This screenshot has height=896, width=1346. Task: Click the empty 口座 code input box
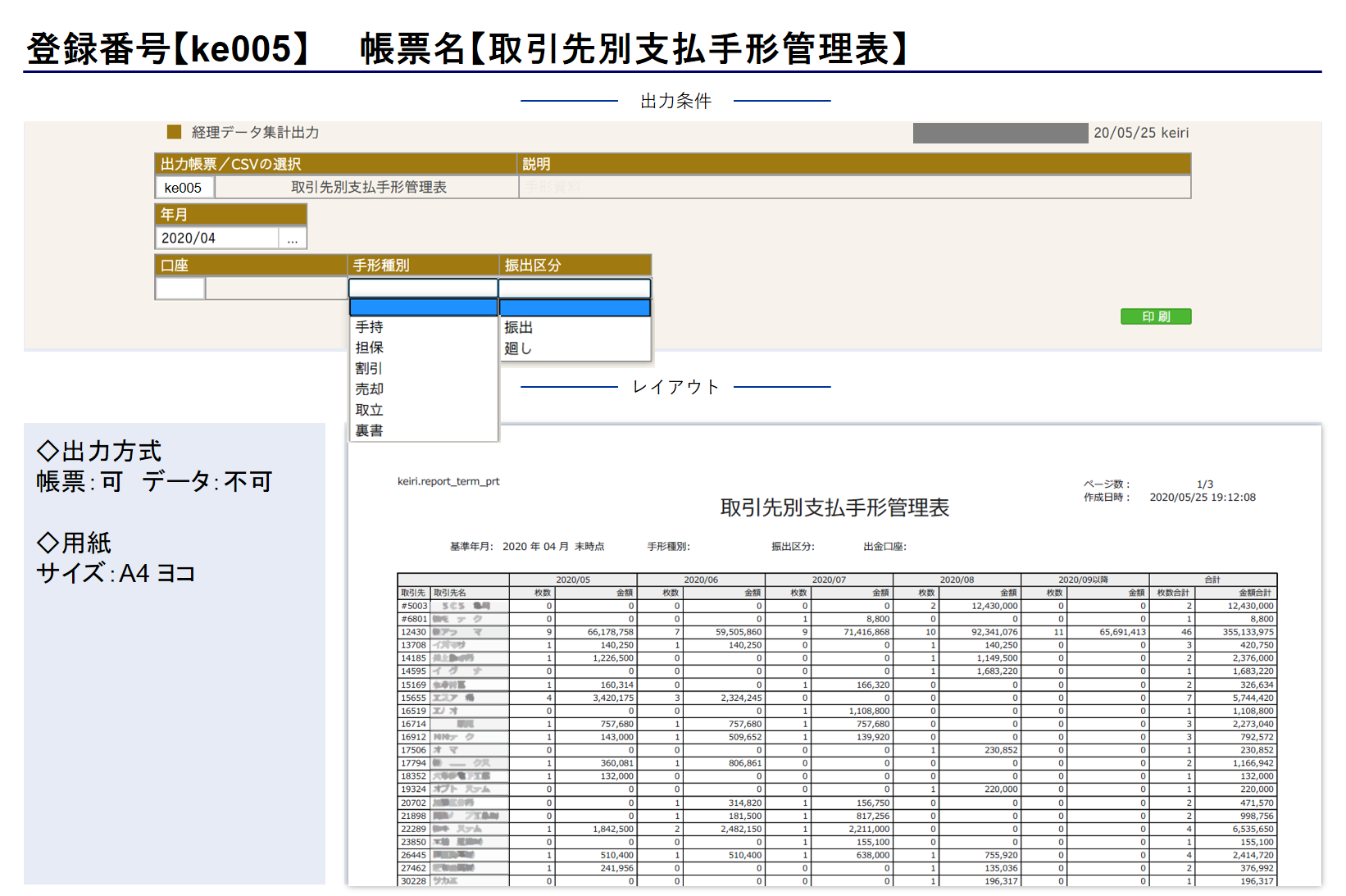tap(180, 289)
